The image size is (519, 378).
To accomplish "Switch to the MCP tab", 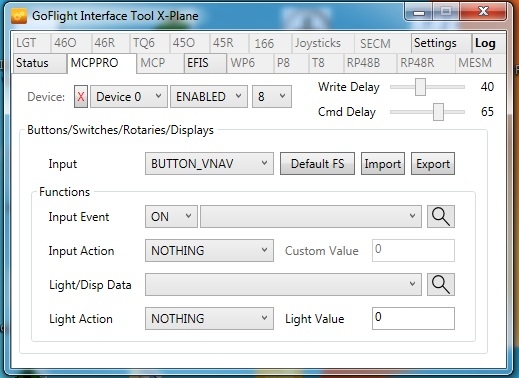I will point(160,63).
